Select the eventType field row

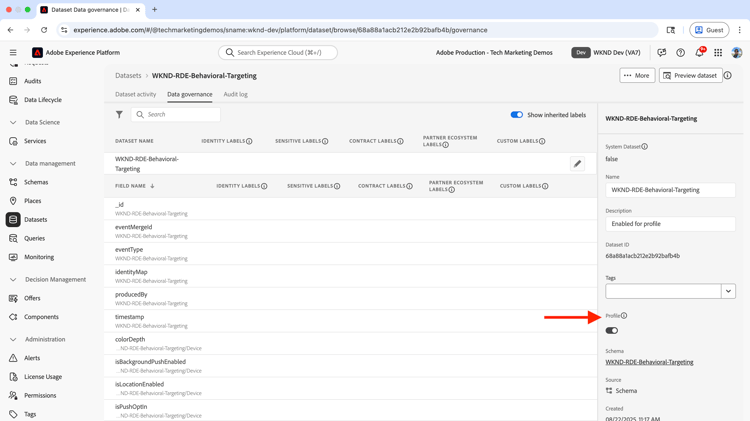[350, 254]
